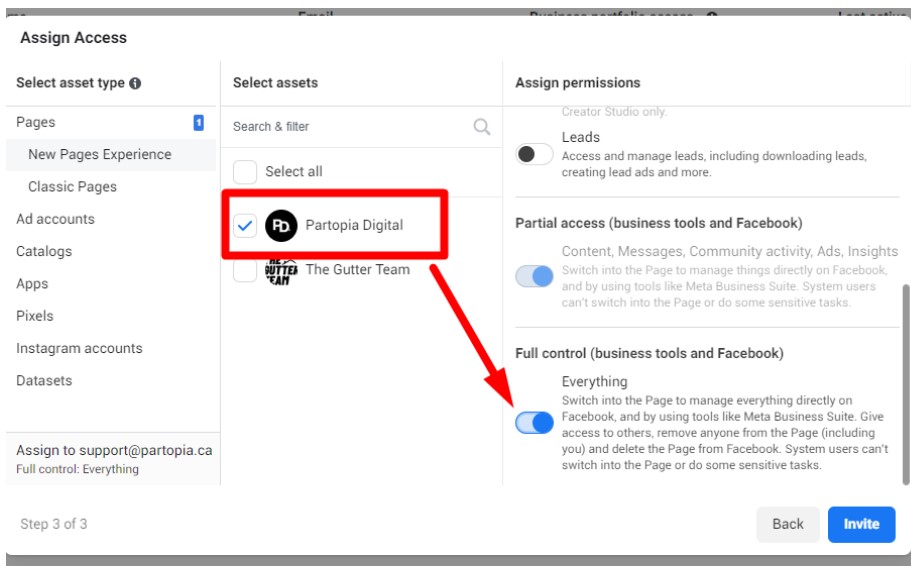This screenshot has height=566, width=911.
Task: Click the Assign Access dialog title
Action: point(73,38)
